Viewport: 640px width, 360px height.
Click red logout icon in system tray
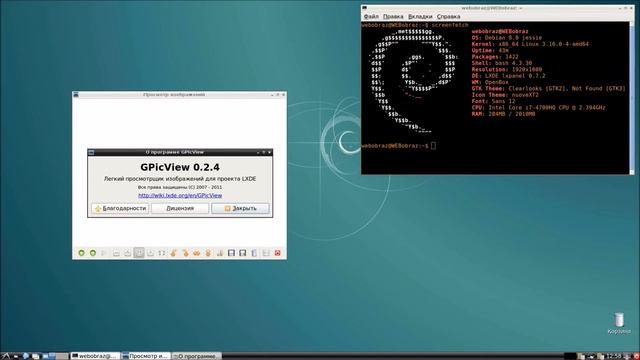tap(636, 356)
